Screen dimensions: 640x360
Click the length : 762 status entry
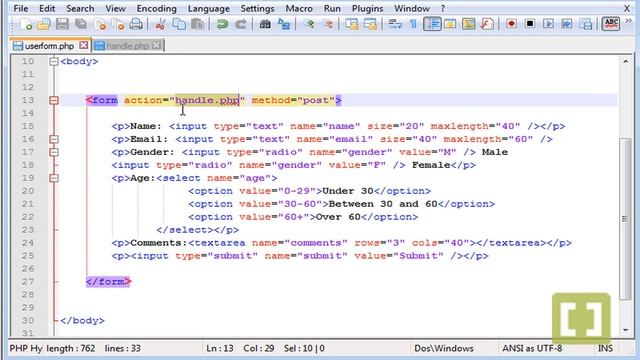click(x=70, y=348)
